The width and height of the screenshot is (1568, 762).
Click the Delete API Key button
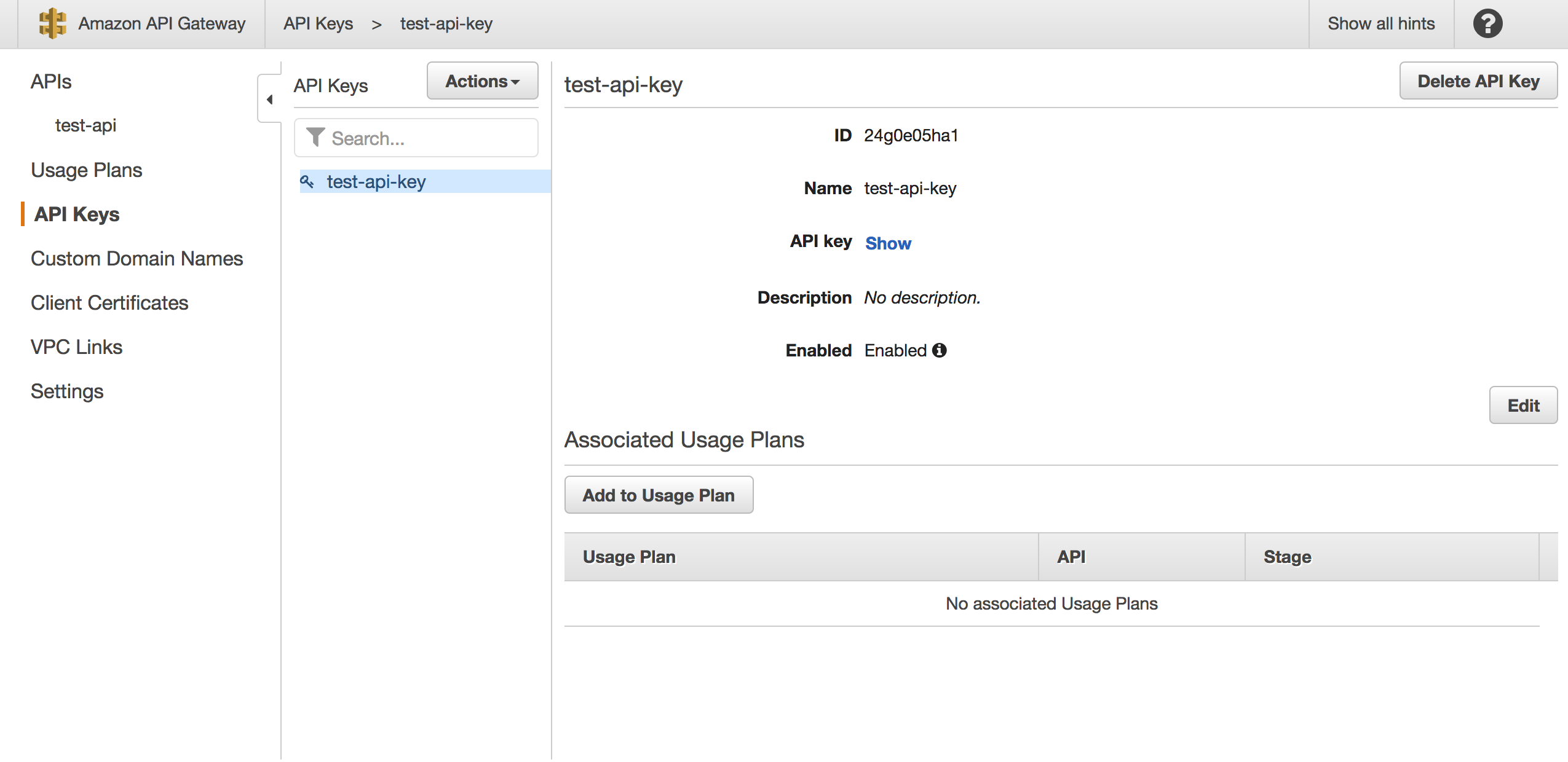[1478, 81]
